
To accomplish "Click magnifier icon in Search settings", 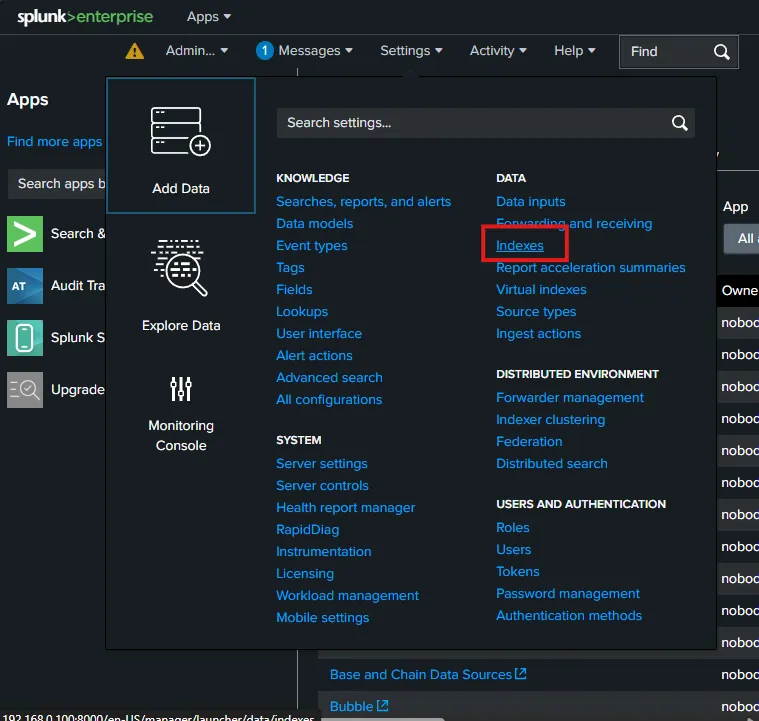I will (680, 123).
